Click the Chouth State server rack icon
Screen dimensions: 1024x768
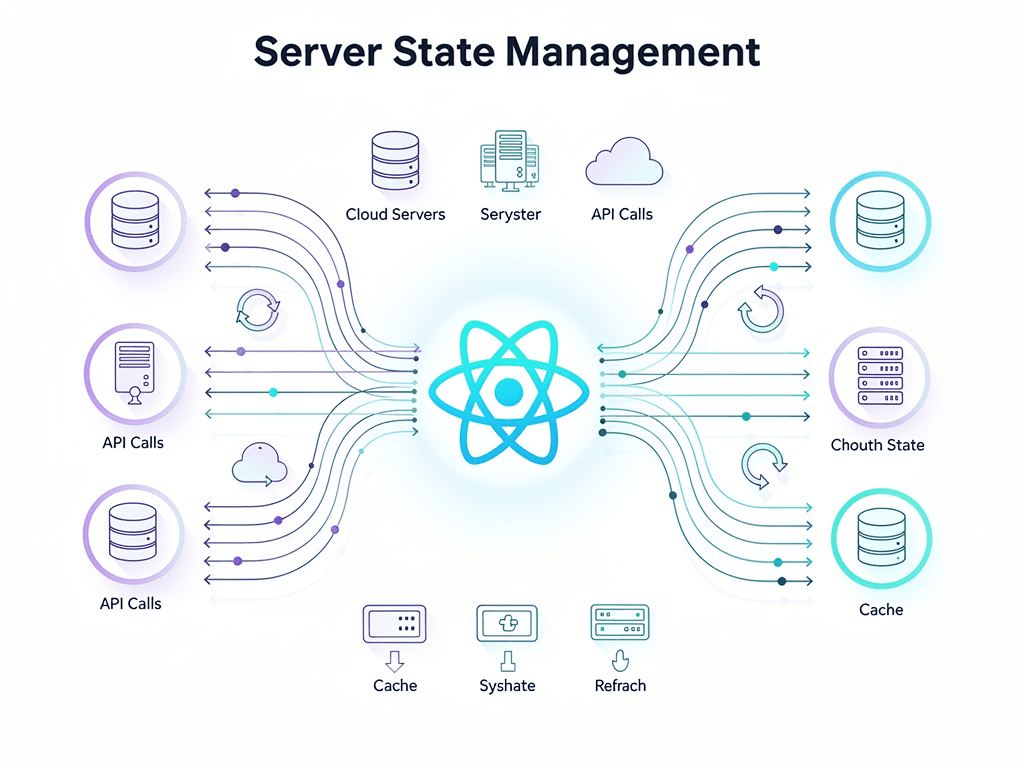pyautogui.click(x=880, y=376)
